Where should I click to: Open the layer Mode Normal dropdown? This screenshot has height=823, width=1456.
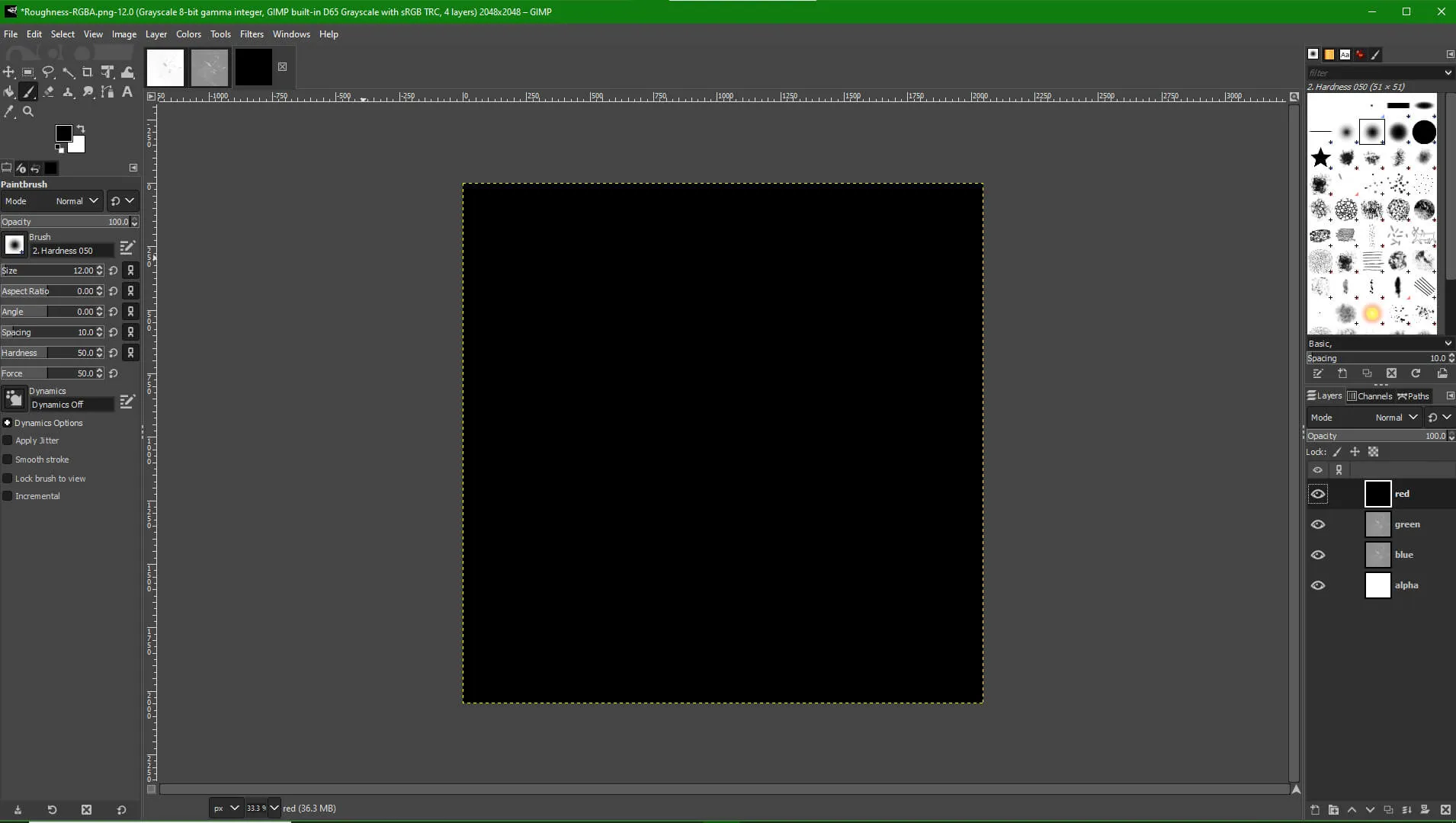[1396, 418]
